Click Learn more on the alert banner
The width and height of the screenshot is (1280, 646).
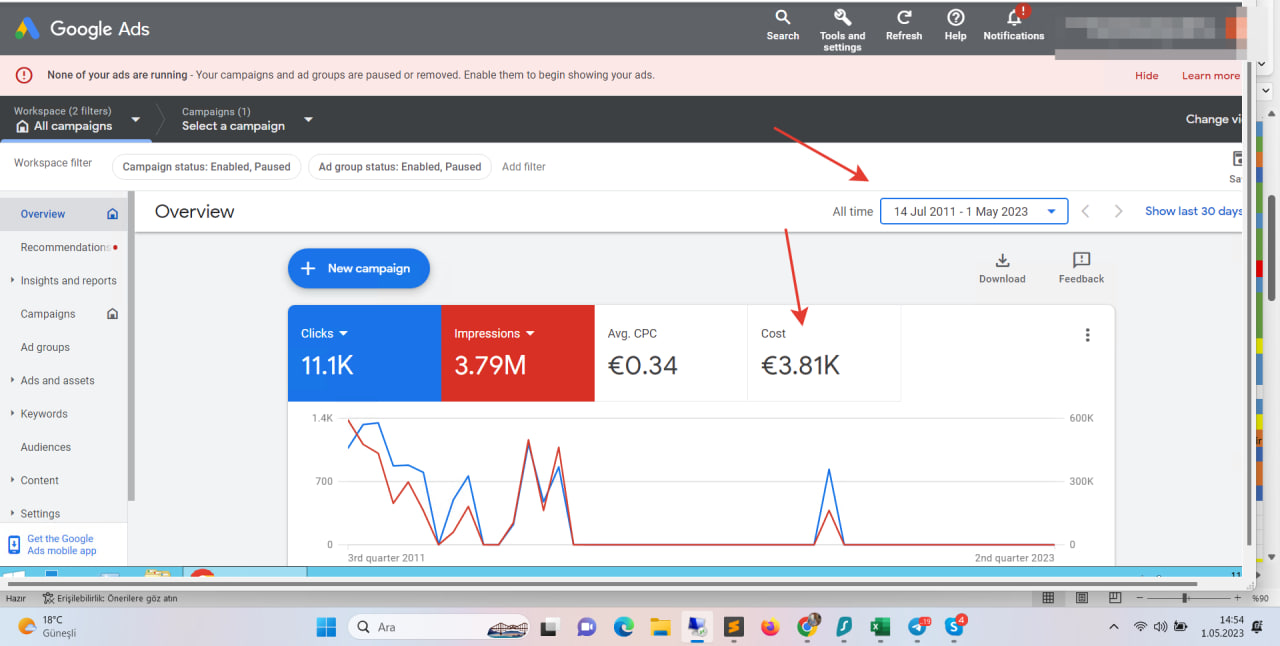point(1211,76)
